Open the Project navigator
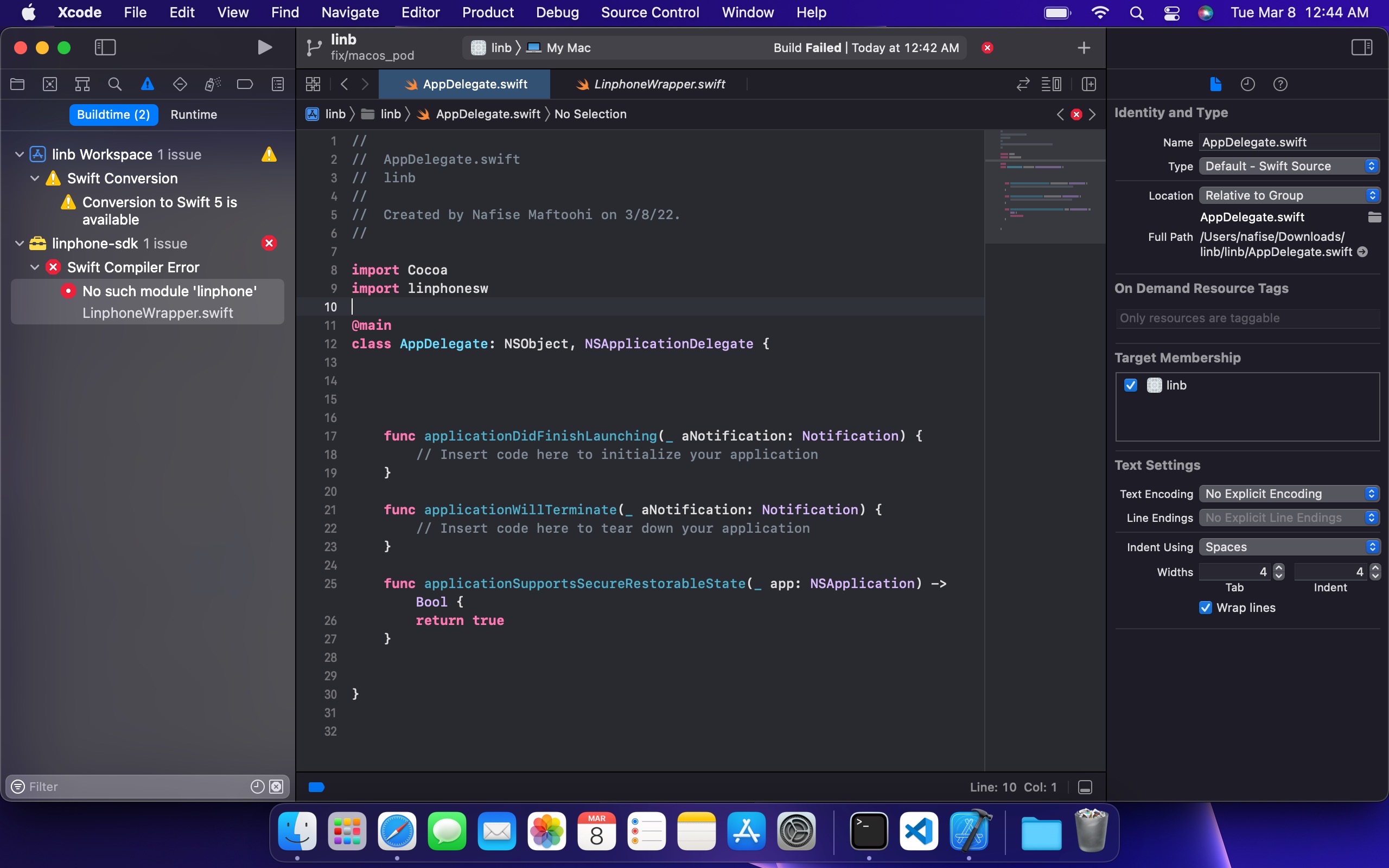The width and height of the screenshot is (1389, 868). (x=17, y=84)
